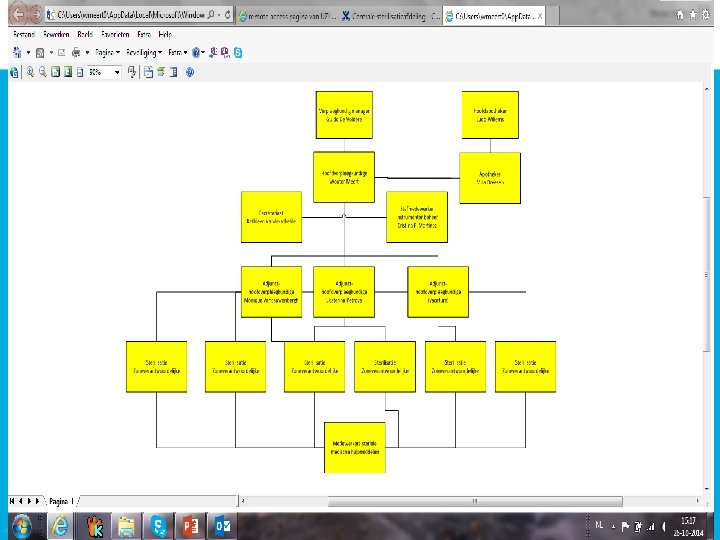
Task: Click the NL language indicator in the system tray
Action: tap(599, 525)
